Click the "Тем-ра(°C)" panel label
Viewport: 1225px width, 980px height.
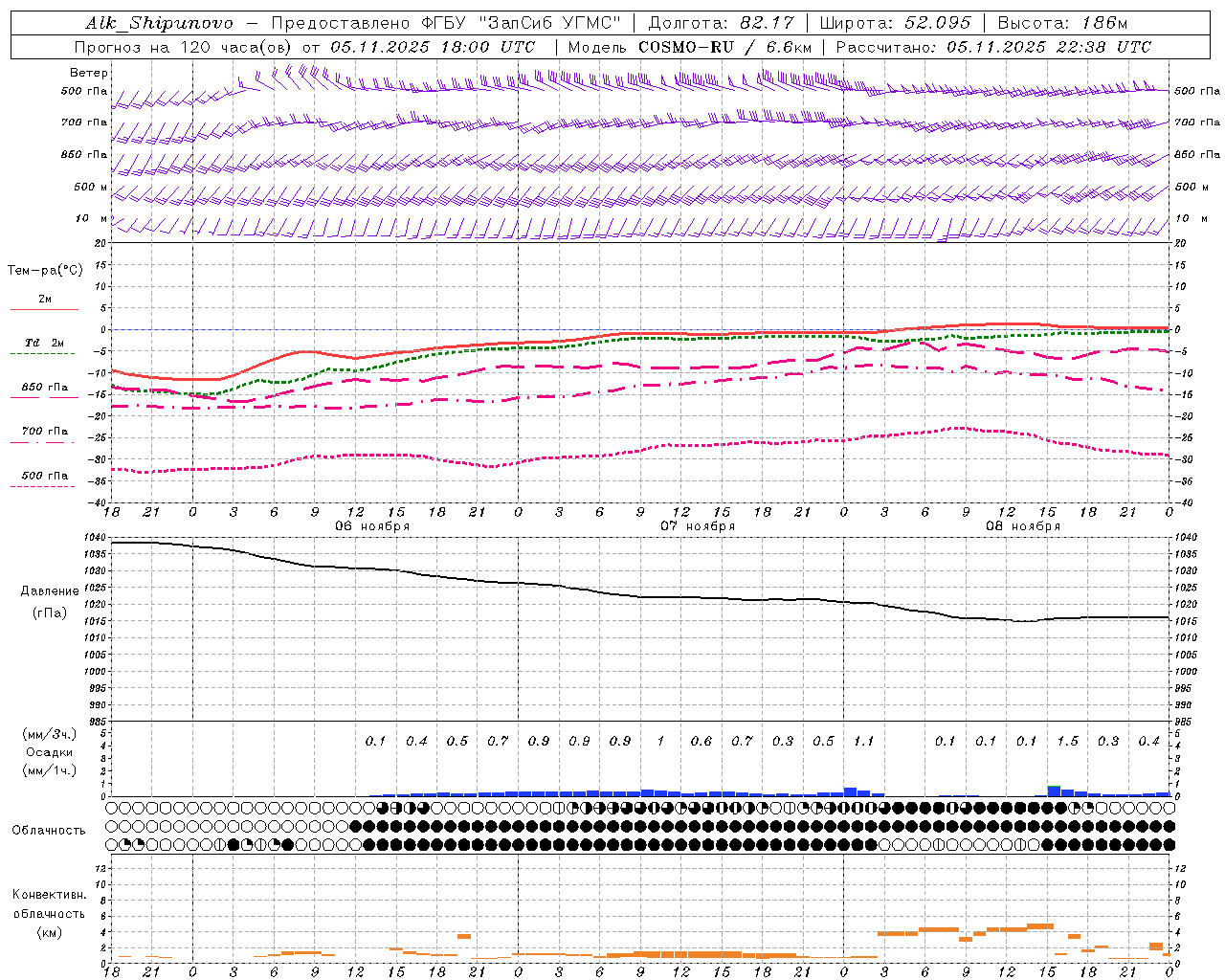point(45,271)
